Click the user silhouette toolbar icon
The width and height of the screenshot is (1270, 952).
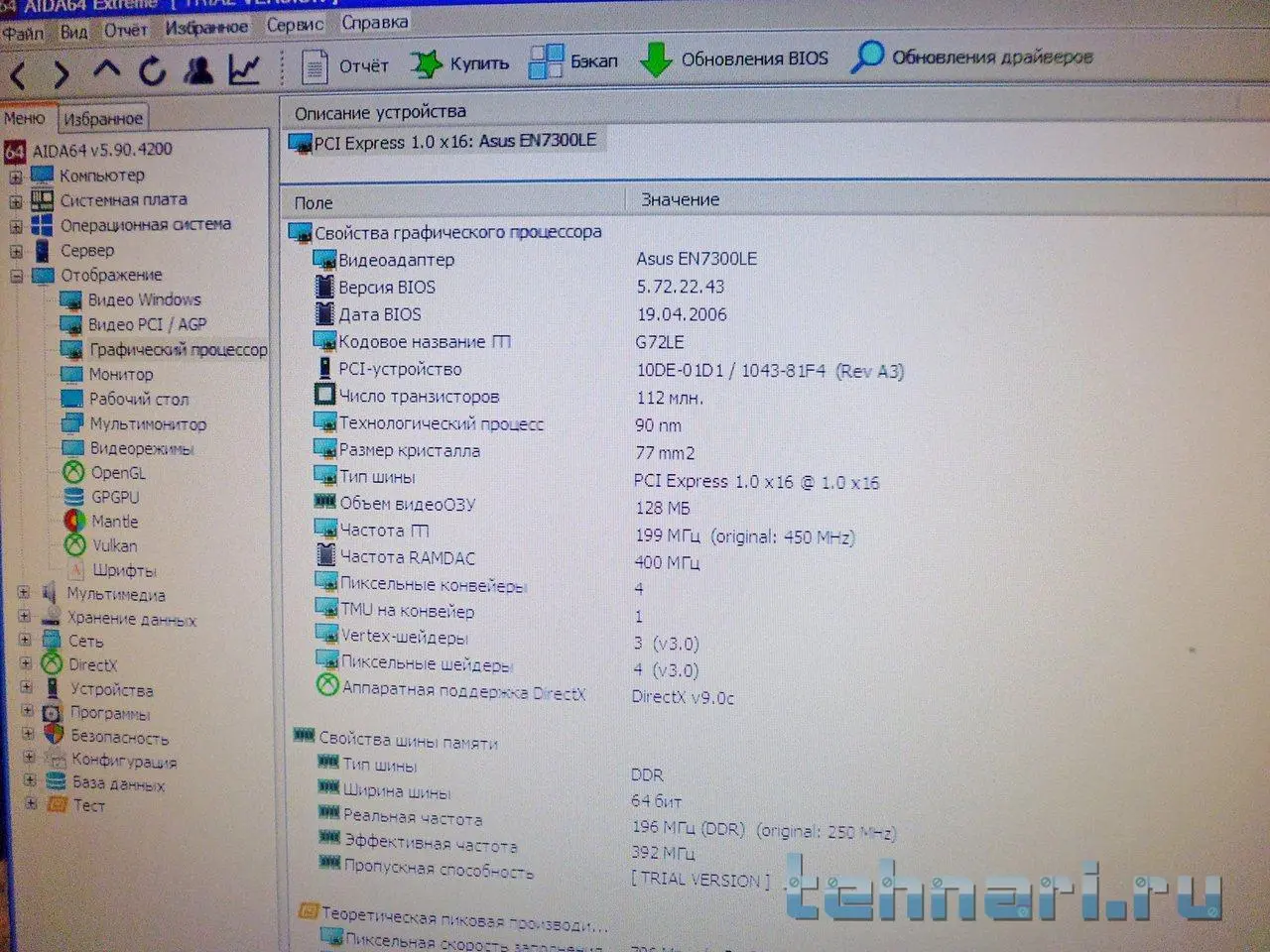198,68
